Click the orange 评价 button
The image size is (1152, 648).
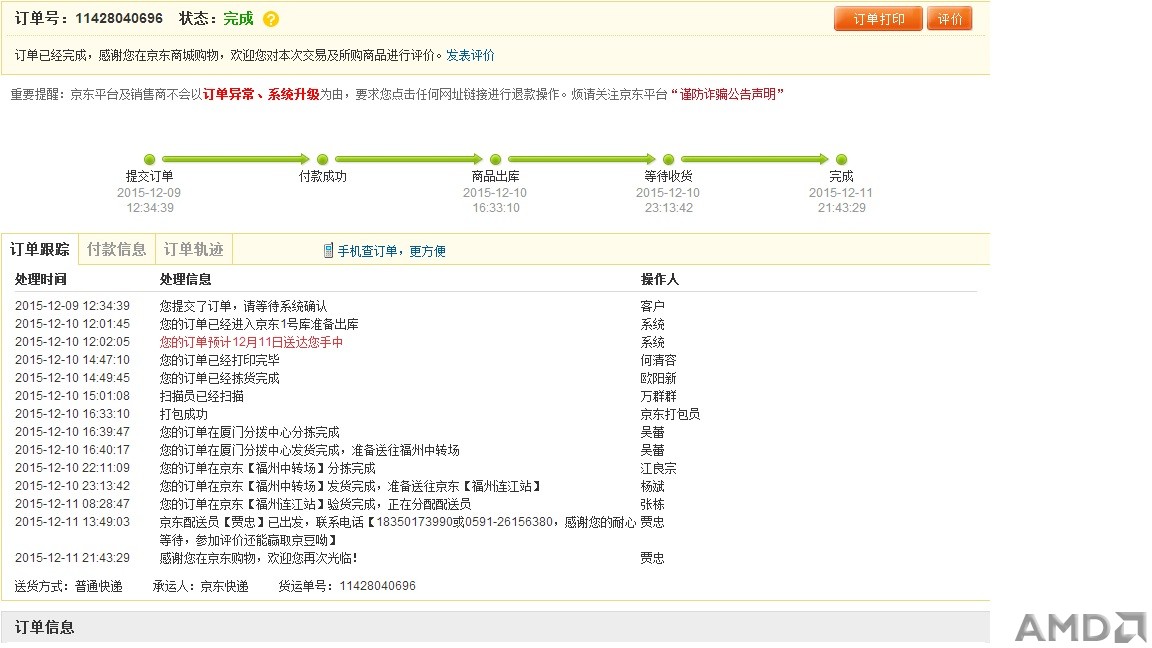949,19
